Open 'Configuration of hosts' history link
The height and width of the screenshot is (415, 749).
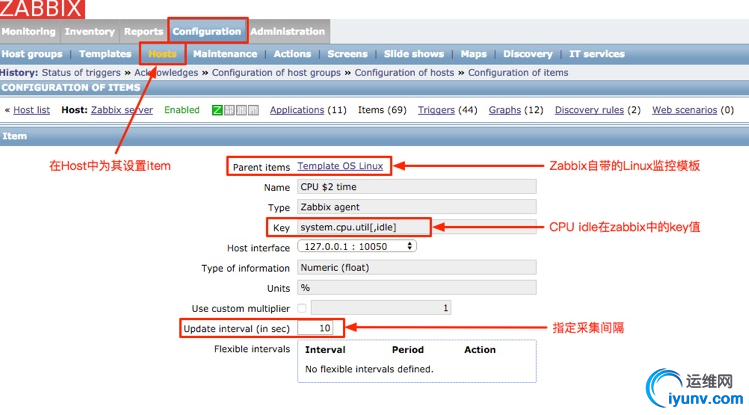click(404, 73)
